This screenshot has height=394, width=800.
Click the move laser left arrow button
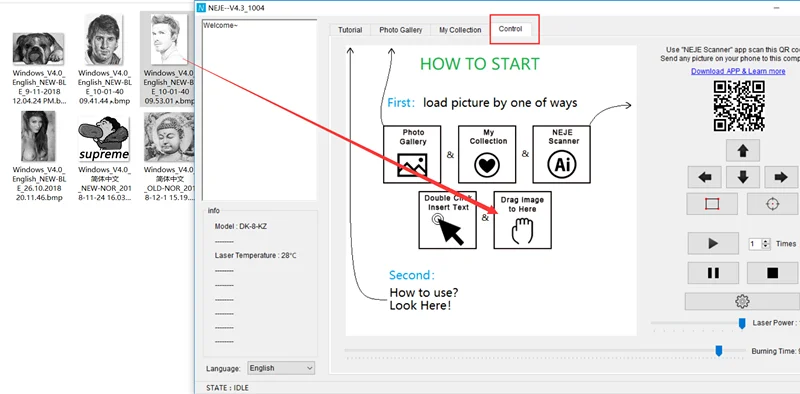pos(705,177)
